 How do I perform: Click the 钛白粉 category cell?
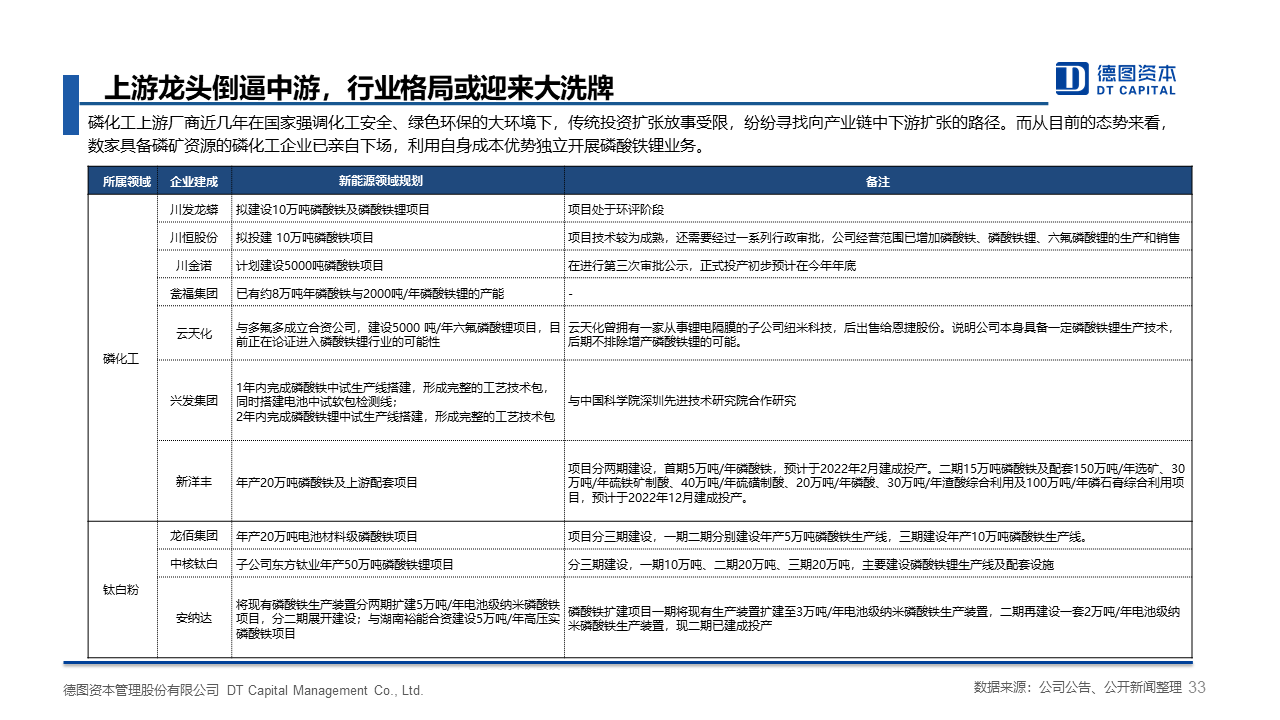122,590
